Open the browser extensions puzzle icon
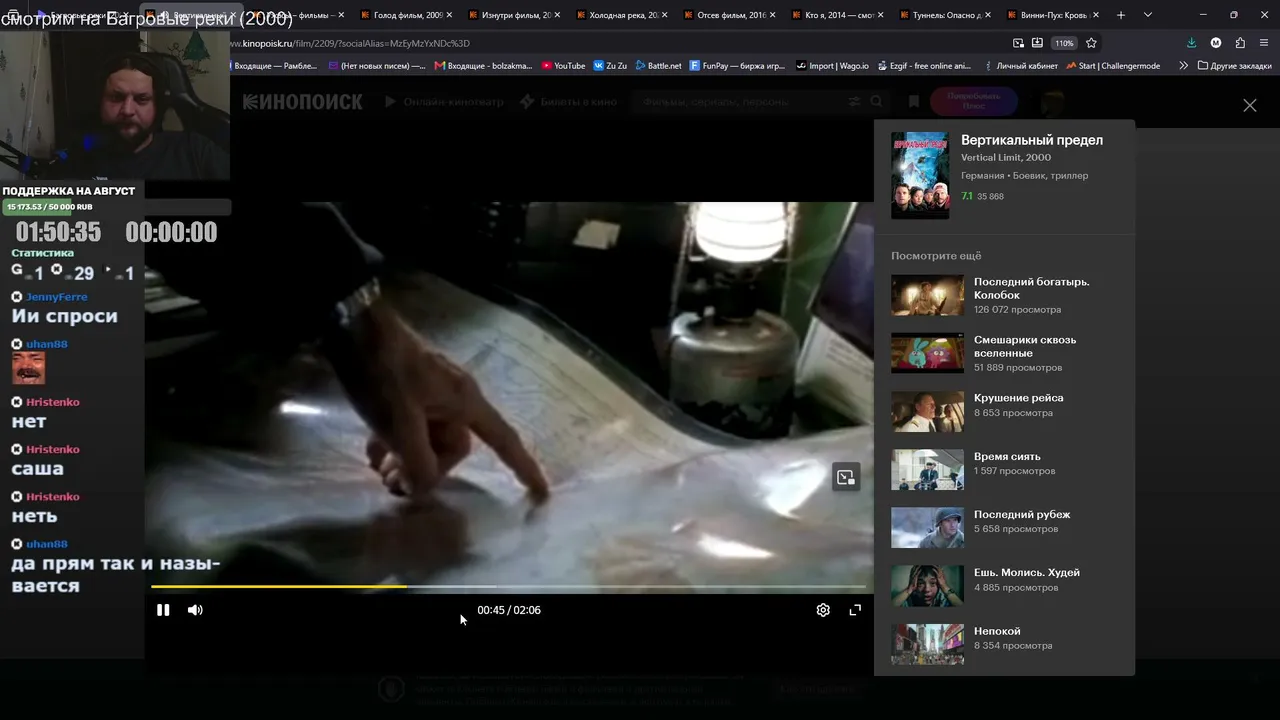 [x=1240, y=43]
